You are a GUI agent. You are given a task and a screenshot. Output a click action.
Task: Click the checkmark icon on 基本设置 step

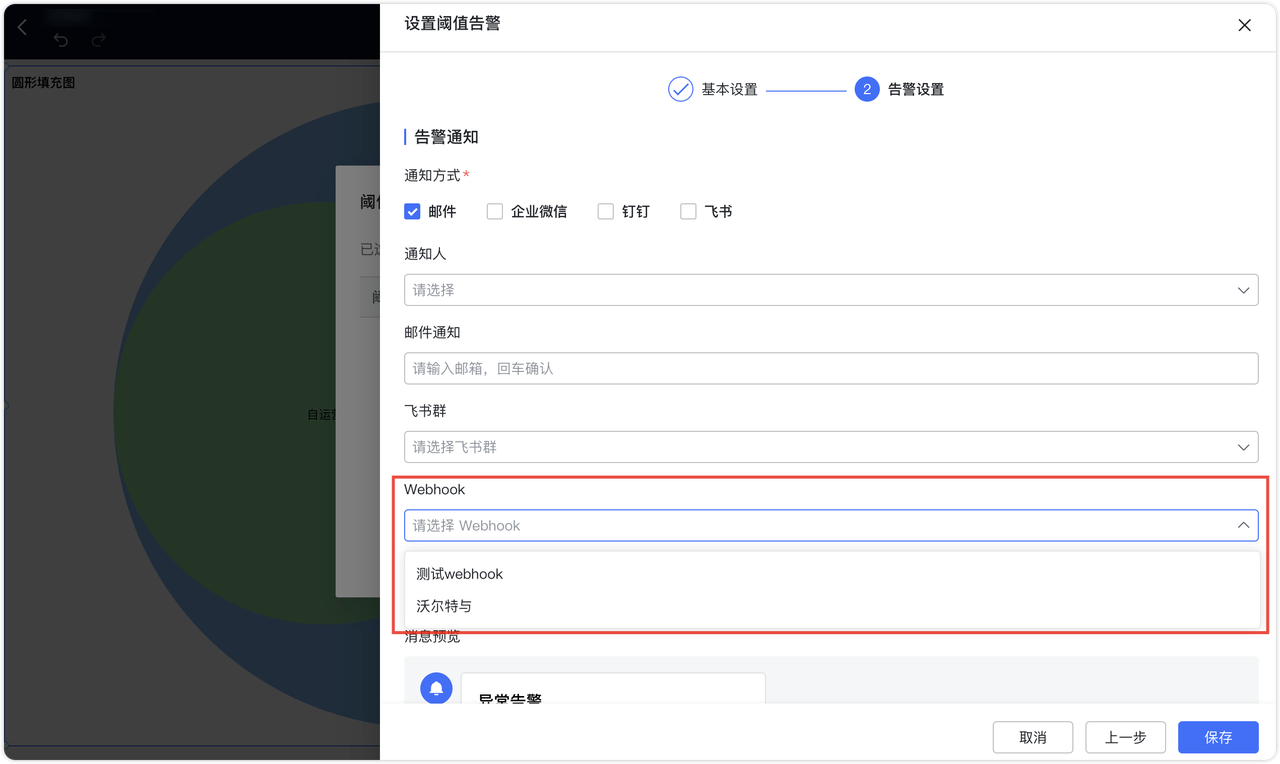(x=680, y=88)
